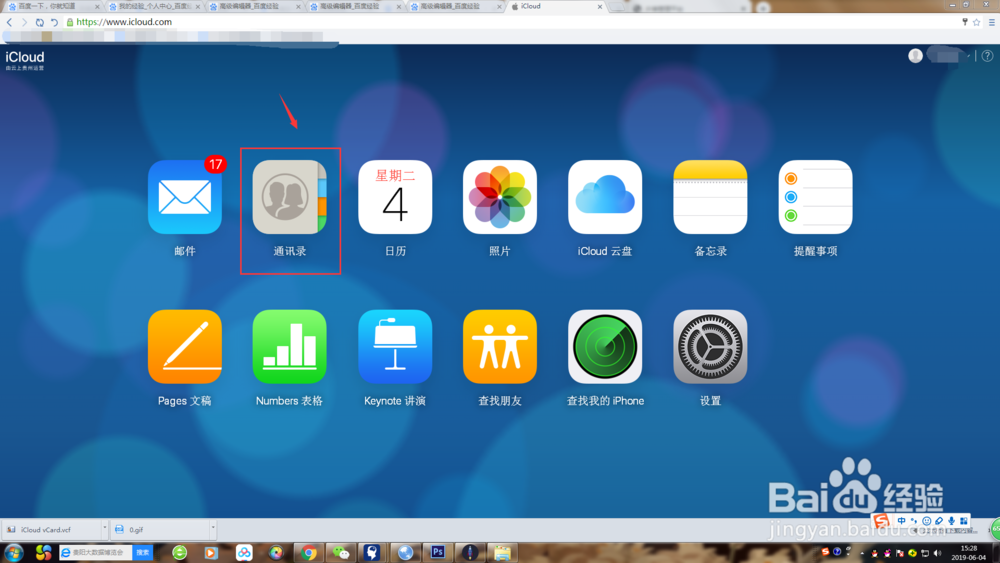Click the help question mark icon

pos(987,56)
